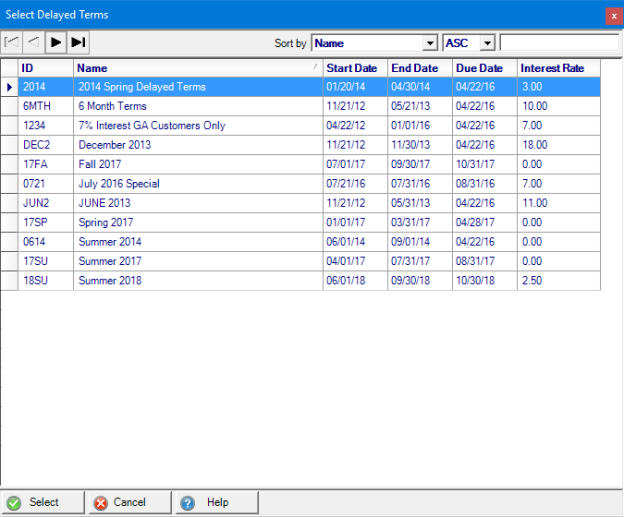The image size is (624, 517).
Task: Click the search text field beside ASC
Action: pos(559,43)
